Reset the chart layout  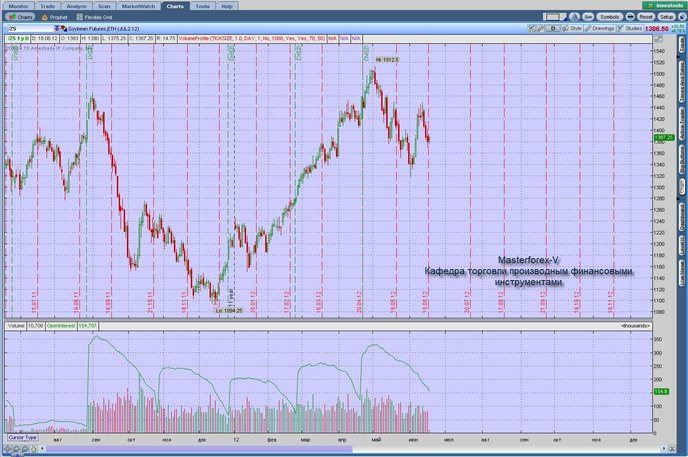point(645,17)
